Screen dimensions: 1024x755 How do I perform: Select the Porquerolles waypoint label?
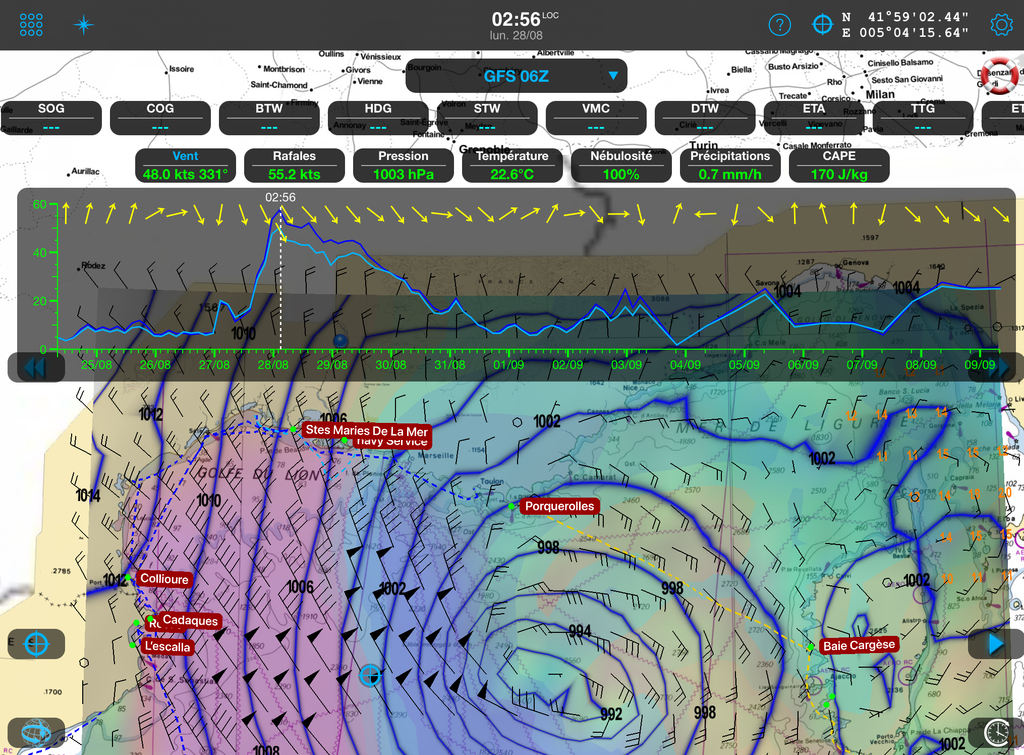(x=560, y=506)
